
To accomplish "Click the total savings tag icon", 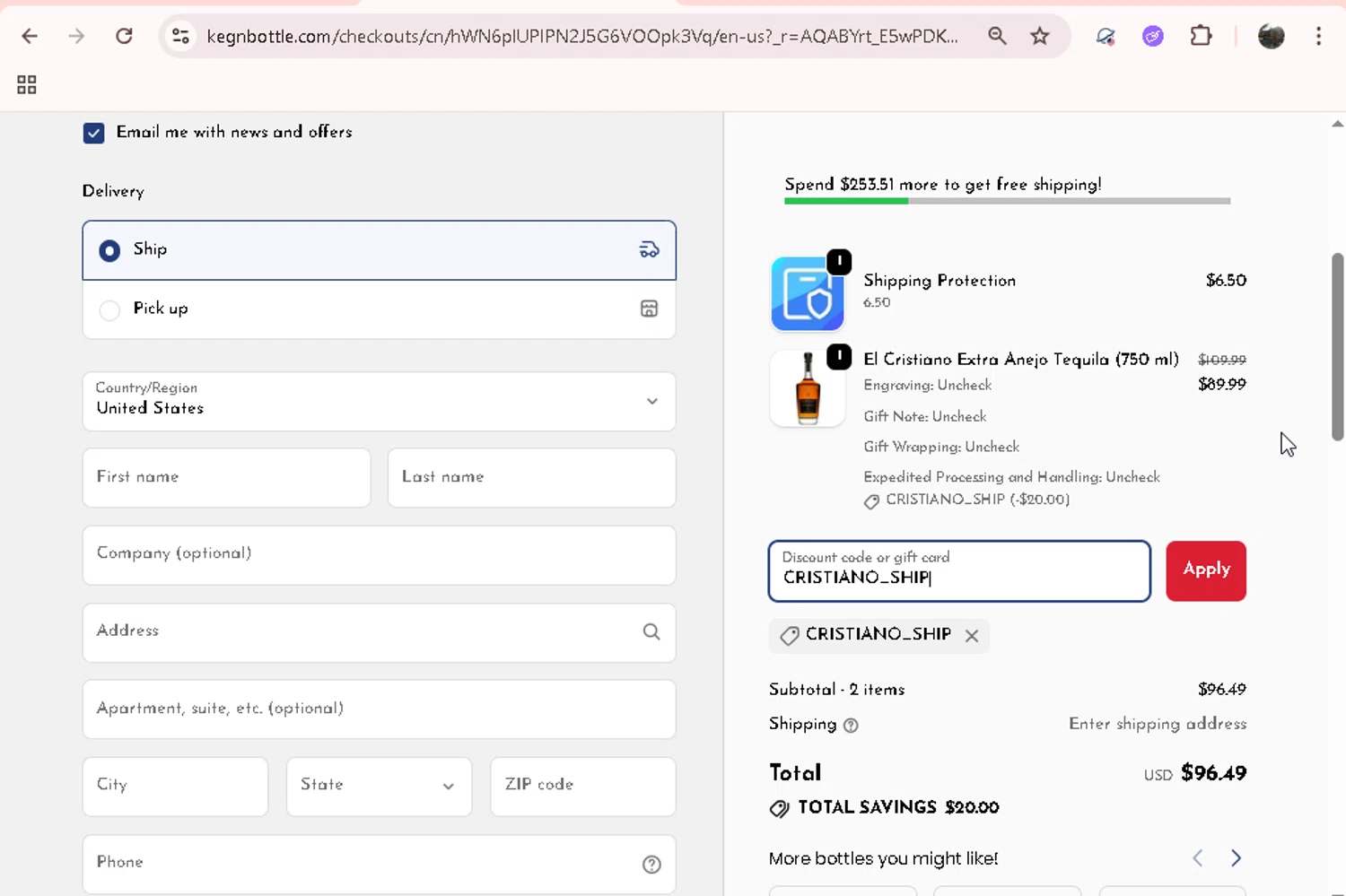I will [780, 808].
